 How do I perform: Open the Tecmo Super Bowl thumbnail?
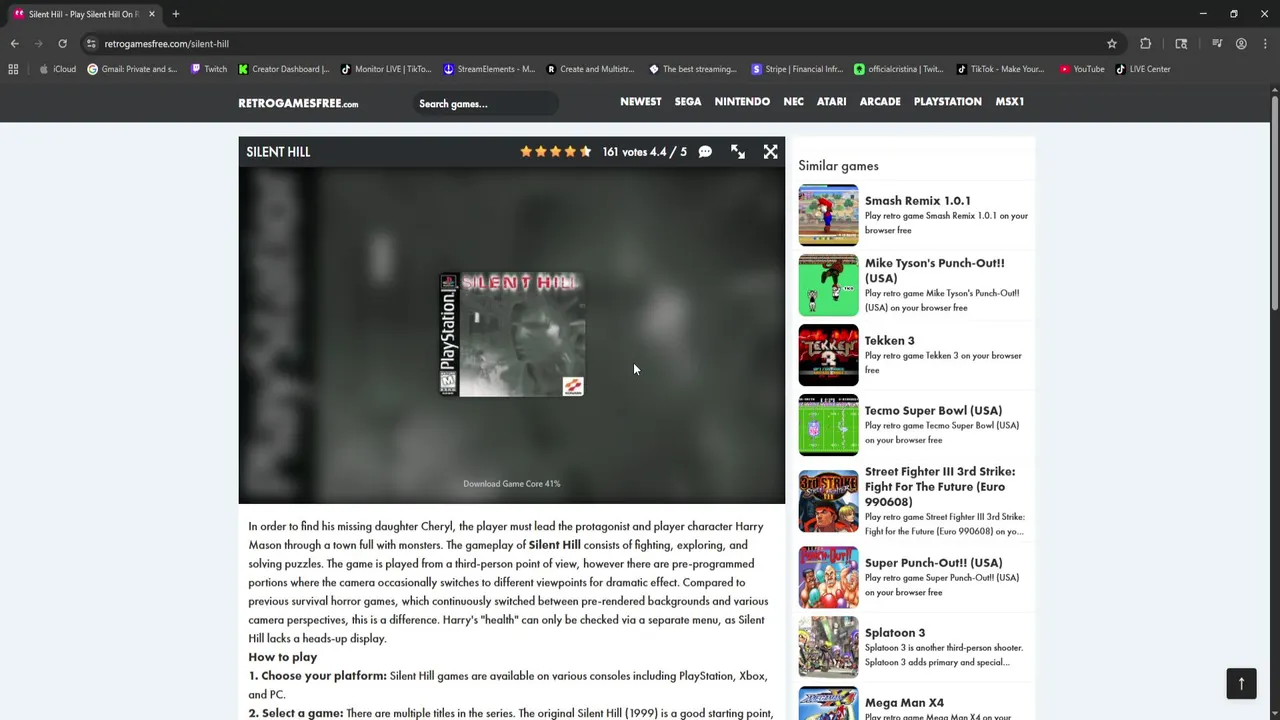click(x=828, y=425)
